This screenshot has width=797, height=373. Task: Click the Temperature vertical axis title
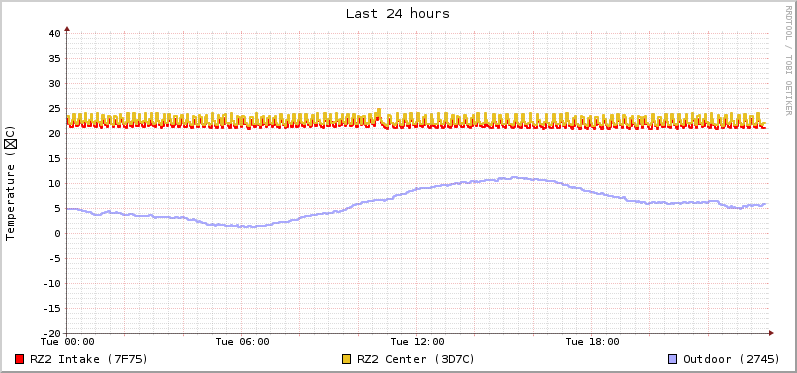pyautogui.click(x=11, y=183)
